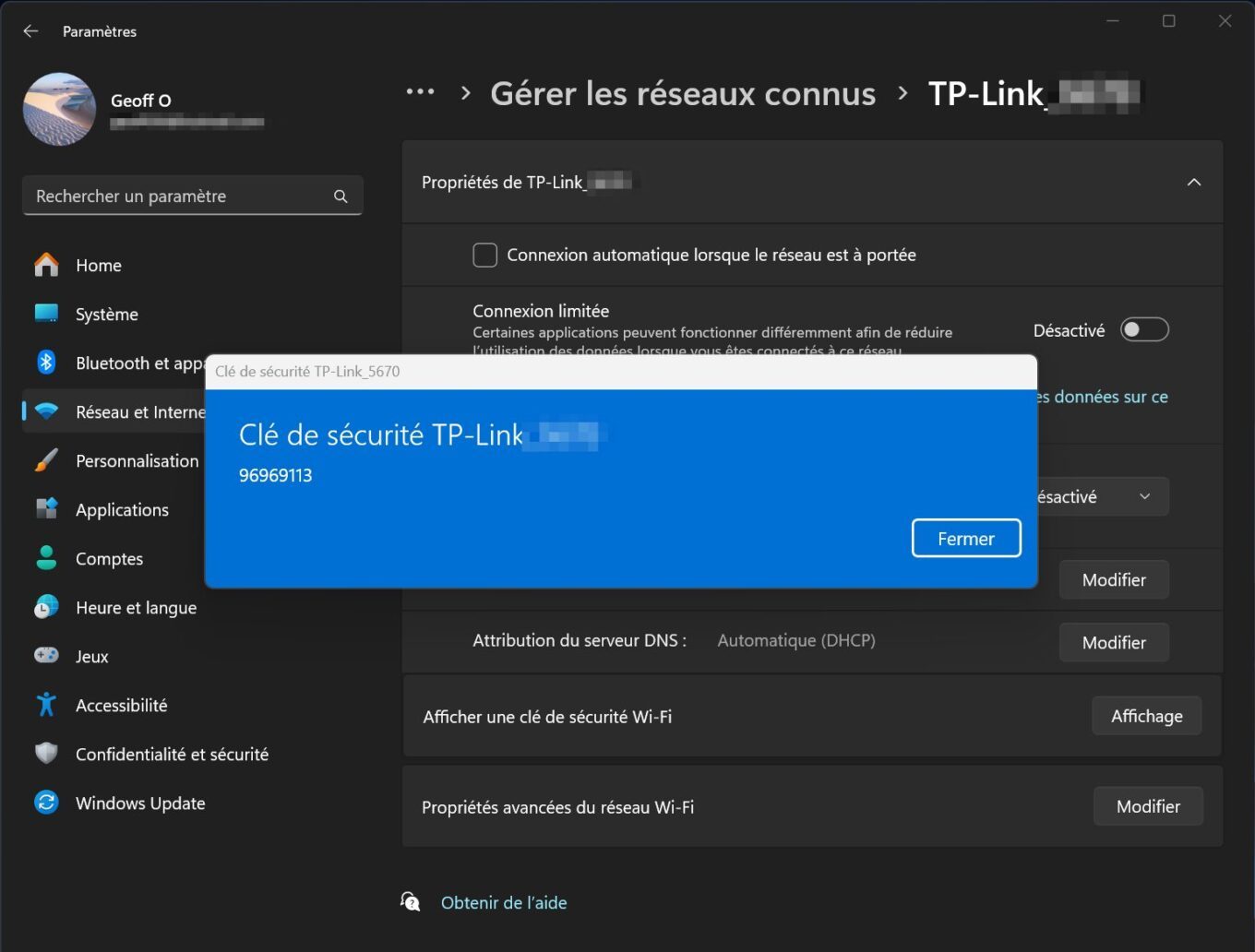Check Connexion automatique lorsque le réseau est à portée
Screen dimensions: 1255x952
(x=484, y=255)
